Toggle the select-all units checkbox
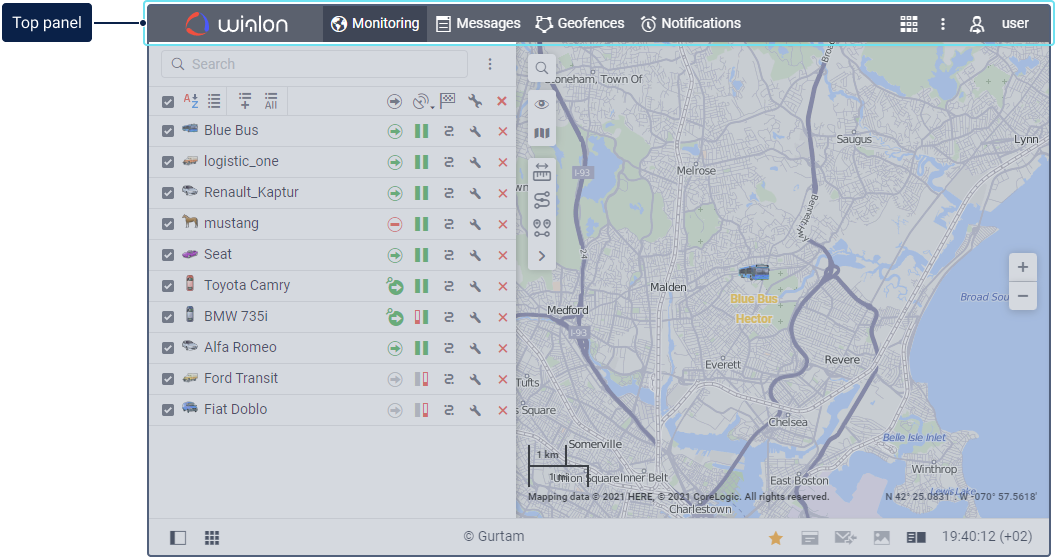The width and height of the screenshot is (1055, 557). [168, 102]
